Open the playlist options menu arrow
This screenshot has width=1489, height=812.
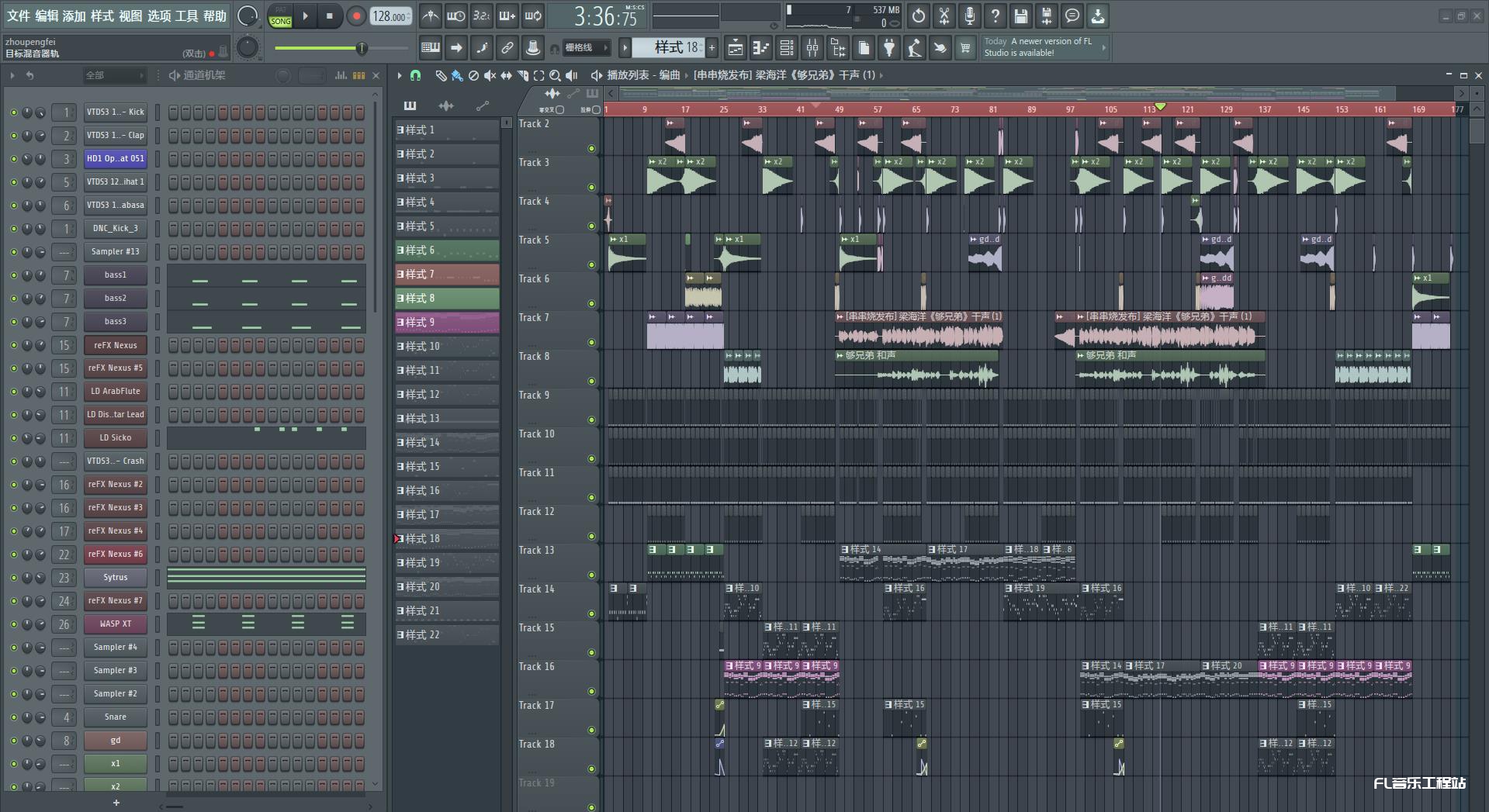pyautogui.click(x=400, y=75)
